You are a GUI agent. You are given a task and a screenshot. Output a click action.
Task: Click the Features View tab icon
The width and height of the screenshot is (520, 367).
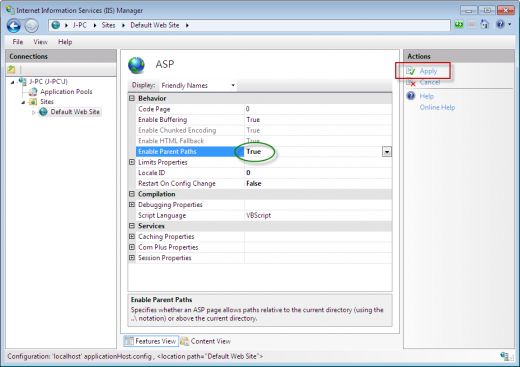pos(129,341)
